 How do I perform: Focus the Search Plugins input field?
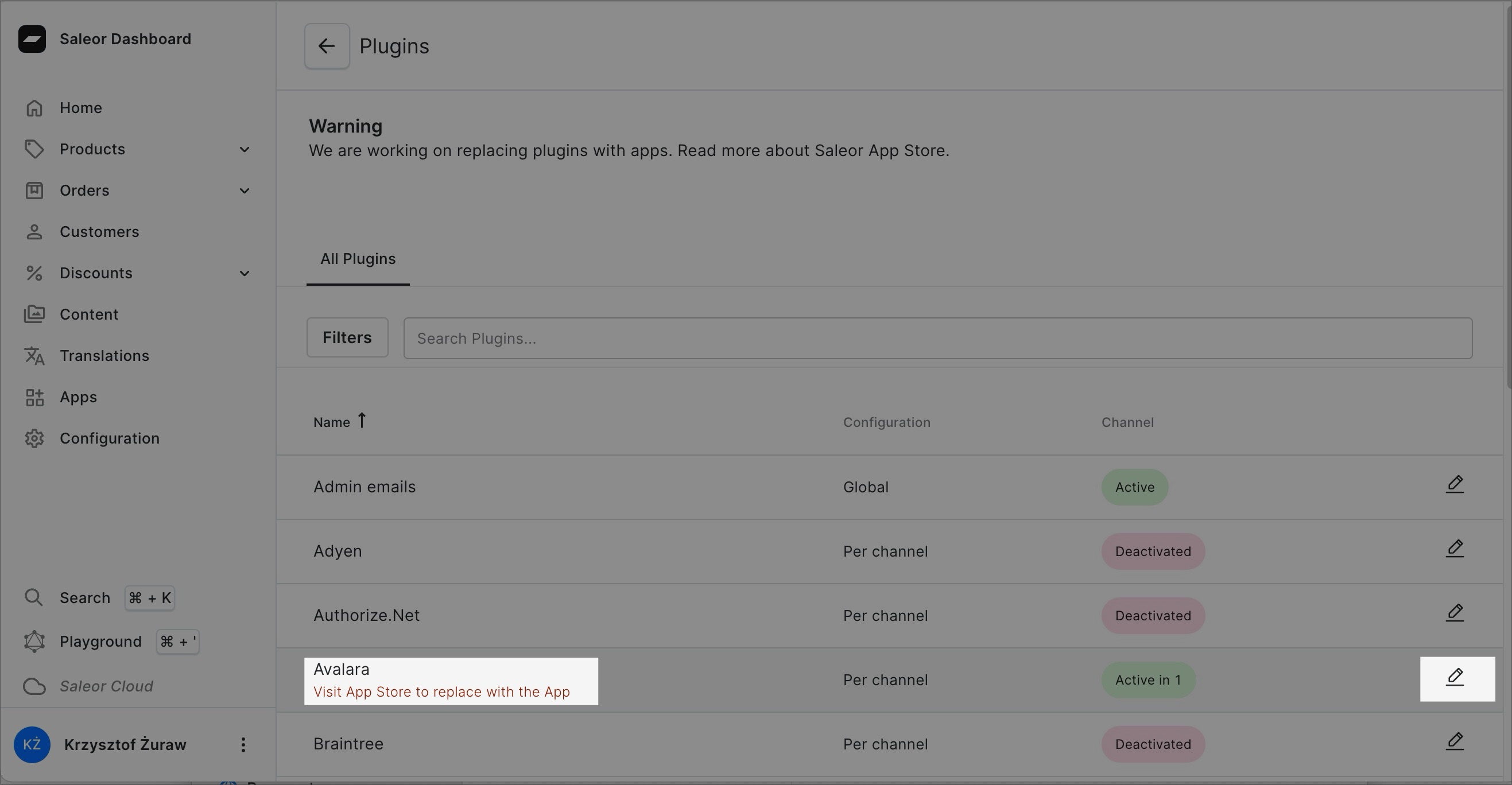tap(937, 339)
